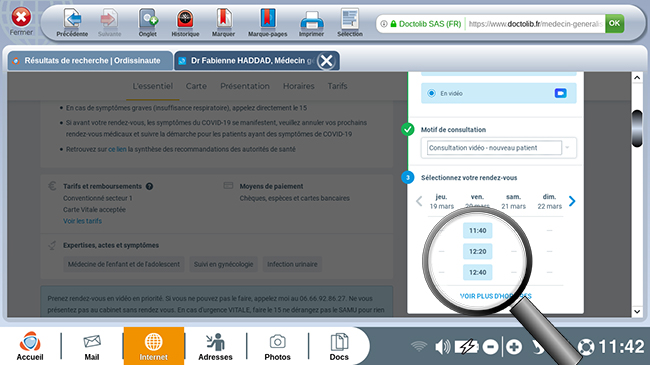Open the Photos app in bottom bar
Screen dimensions: 650x365
[277, 346]
